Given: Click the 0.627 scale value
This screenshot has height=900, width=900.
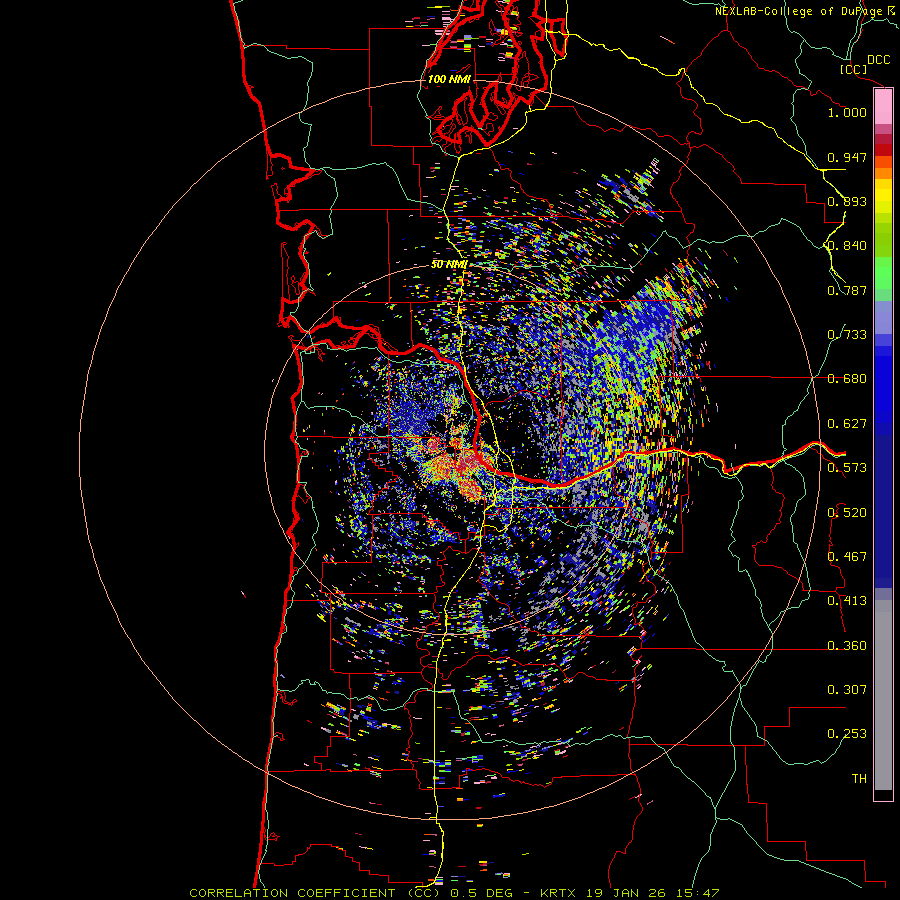Looking at the screenshot, I should 847,424.
